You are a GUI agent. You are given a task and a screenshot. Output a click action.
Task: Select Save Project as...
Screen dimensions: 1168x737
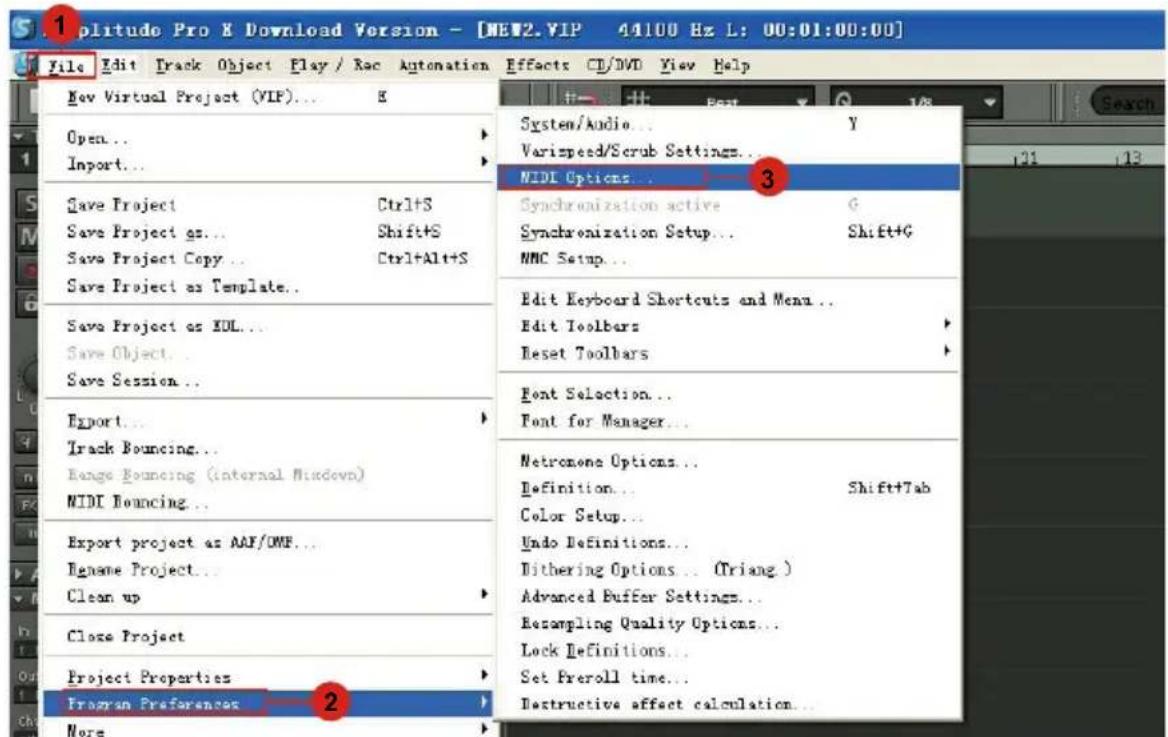pyautogui.click(x=268, y=232)
